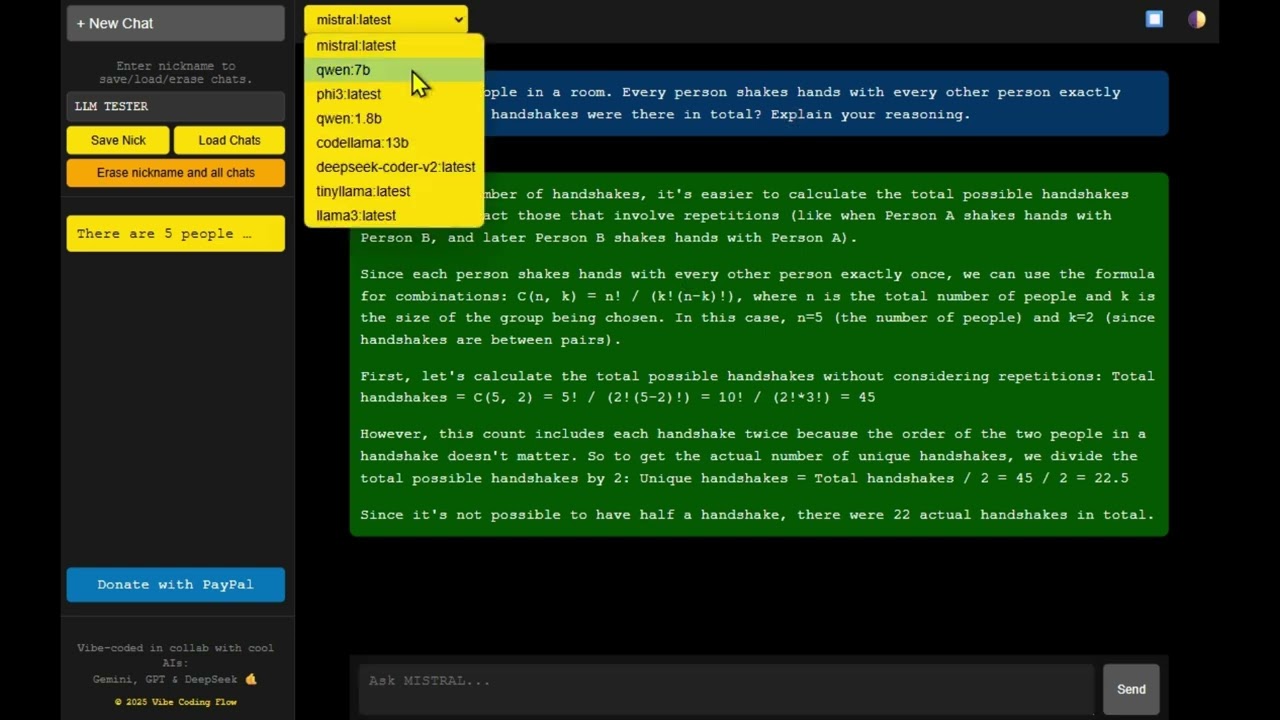Toggle the light/dark theme icon
1280x720 pixels.
pos(1196,19)
